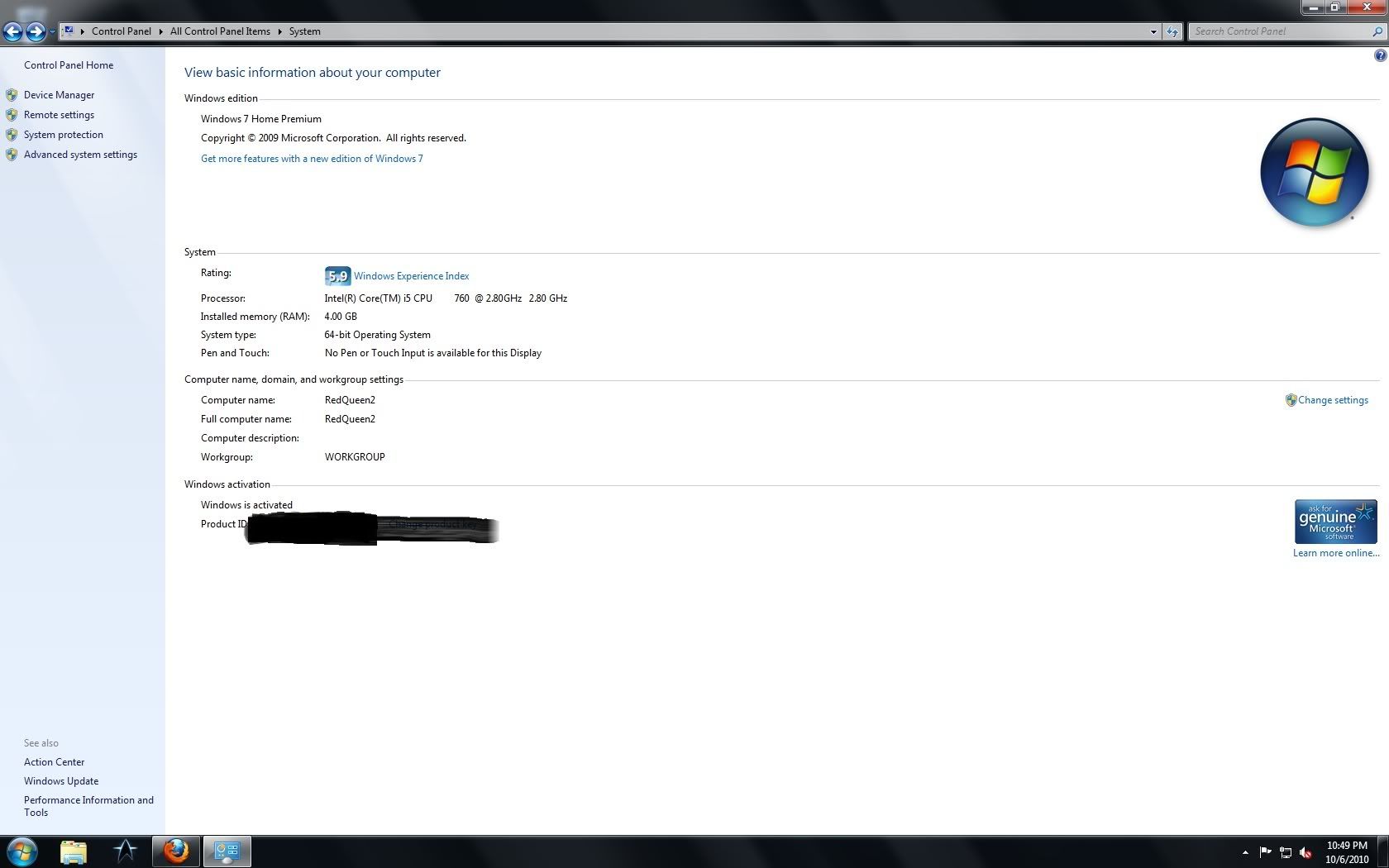Open Remote settings
This screenshot has width=1389, height=868.
[x=59, y=115]
